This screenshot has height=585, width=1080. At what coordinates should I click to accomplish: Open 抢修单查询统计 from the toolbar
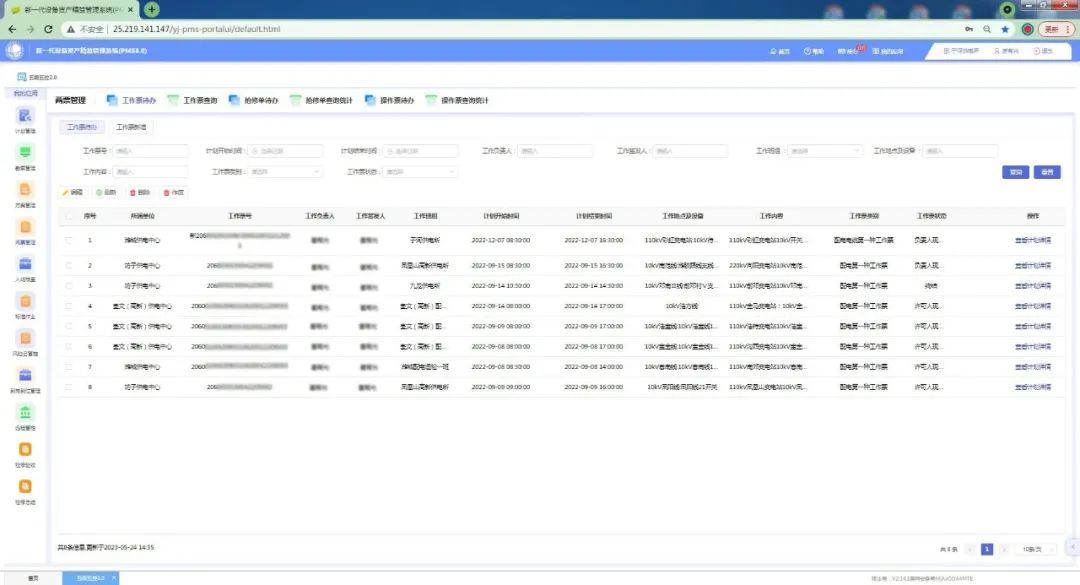pos(321,100)
